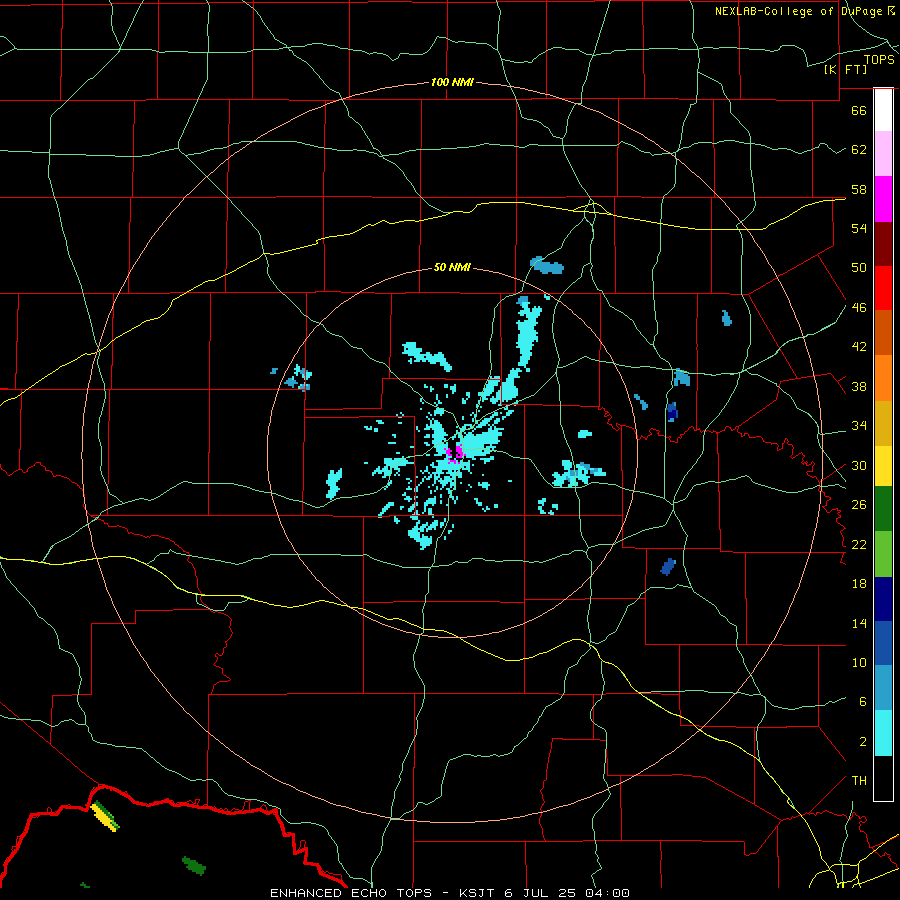Click the '14' legend value

pyautogui.click(x=859, y=623)
